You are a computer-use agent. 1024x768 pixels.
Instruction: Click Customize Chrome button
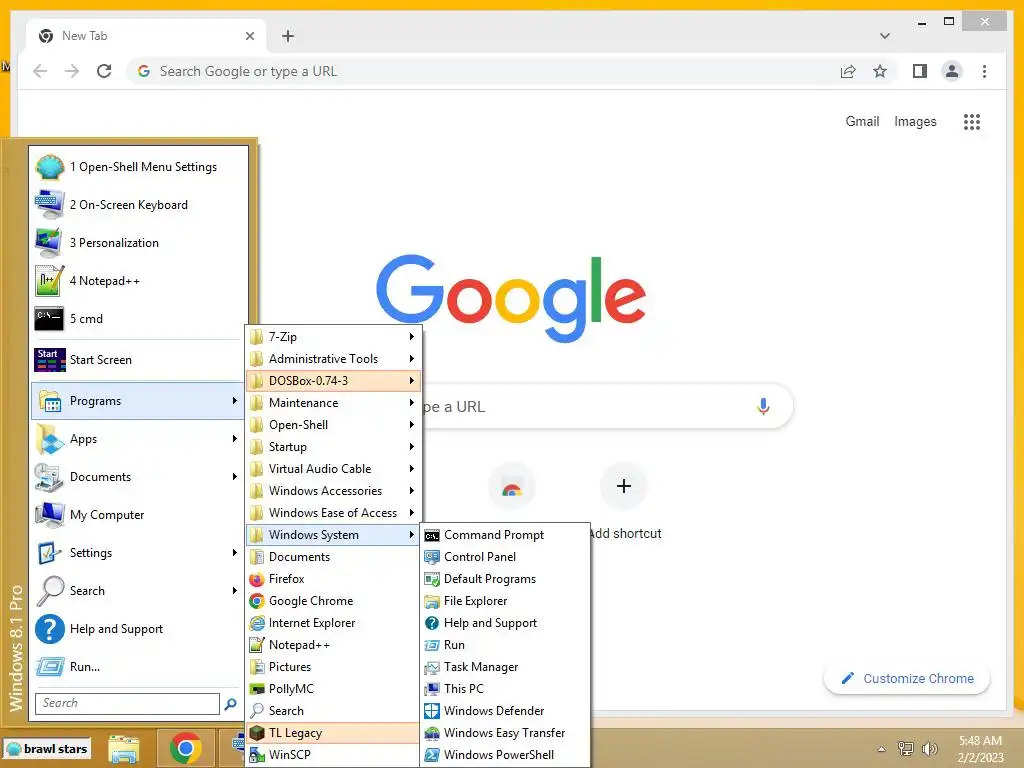coord(907,679)
